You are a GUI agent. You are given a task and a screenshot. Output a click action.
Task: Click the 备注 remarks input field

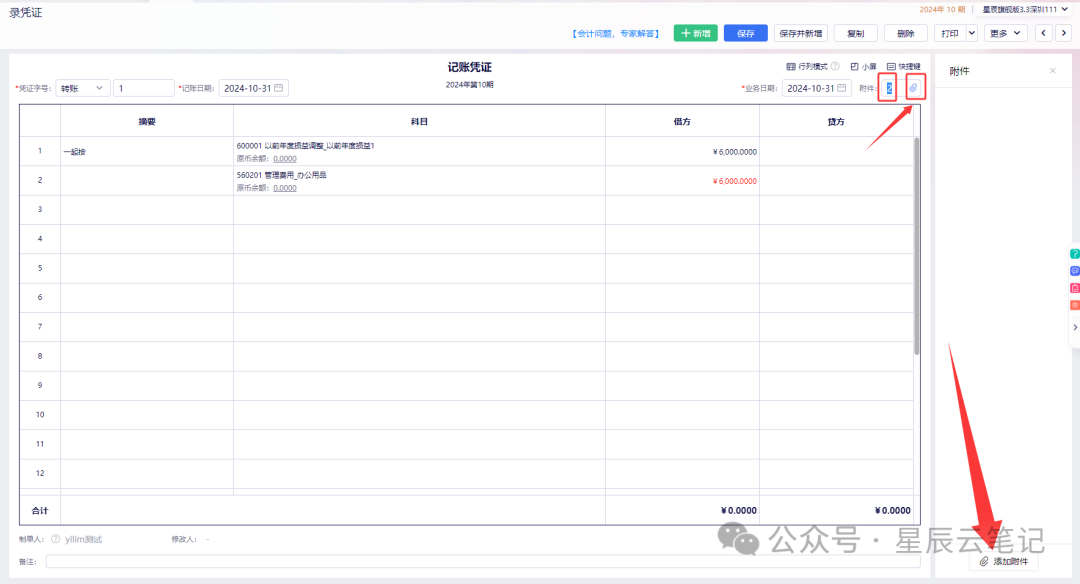tap(483, 562)
